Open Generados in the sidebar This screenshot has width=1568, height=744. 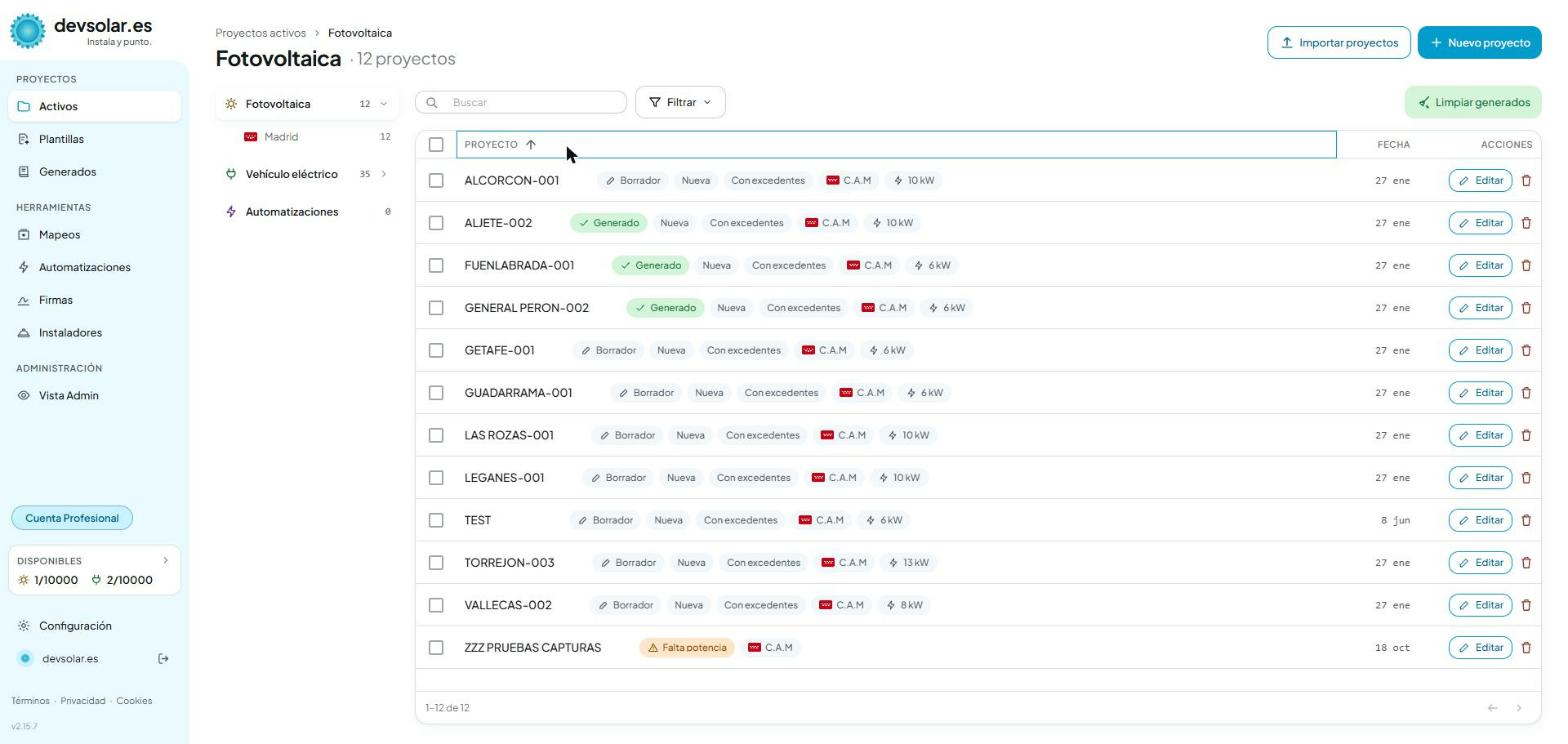coord(96,172)
